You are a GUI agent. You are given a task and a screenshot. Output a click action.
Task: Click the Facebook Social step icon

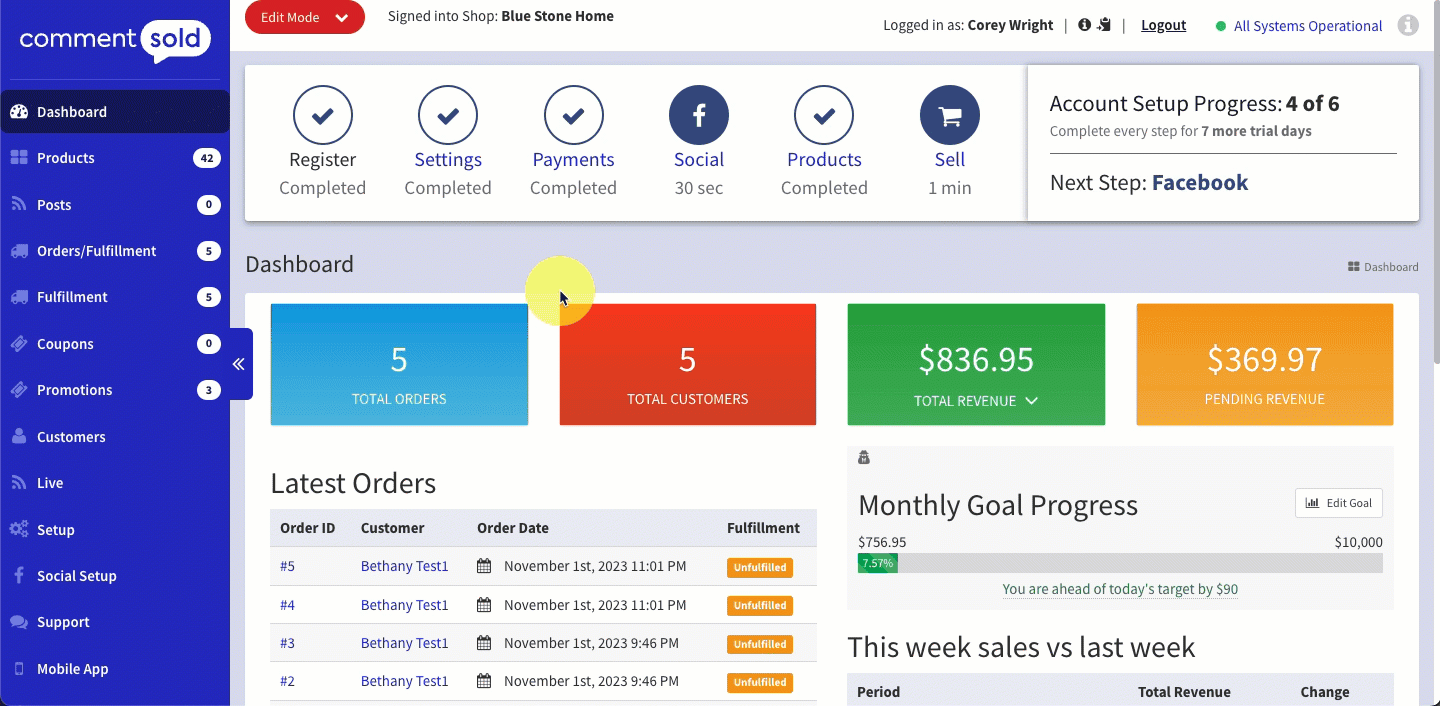pyautogui.click(x=698, y=116)
